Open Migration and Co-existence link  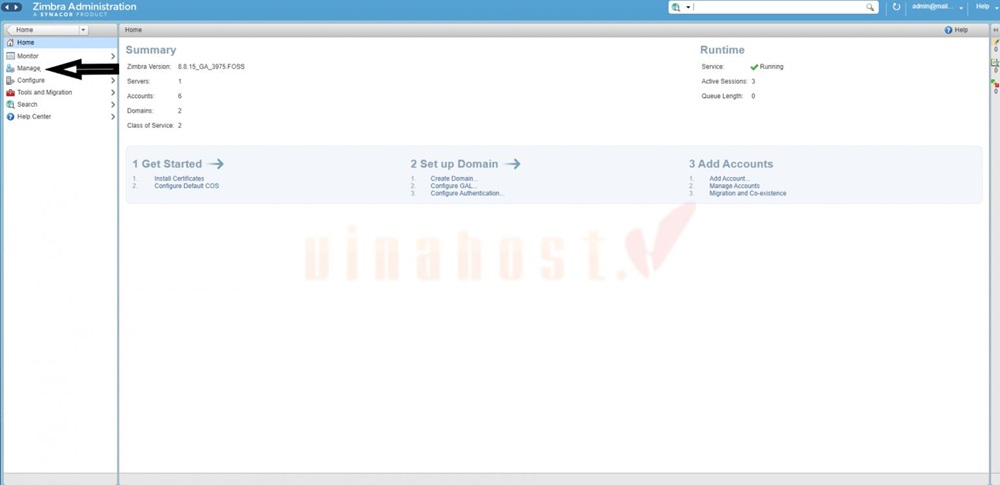click(x=747, y=193)
